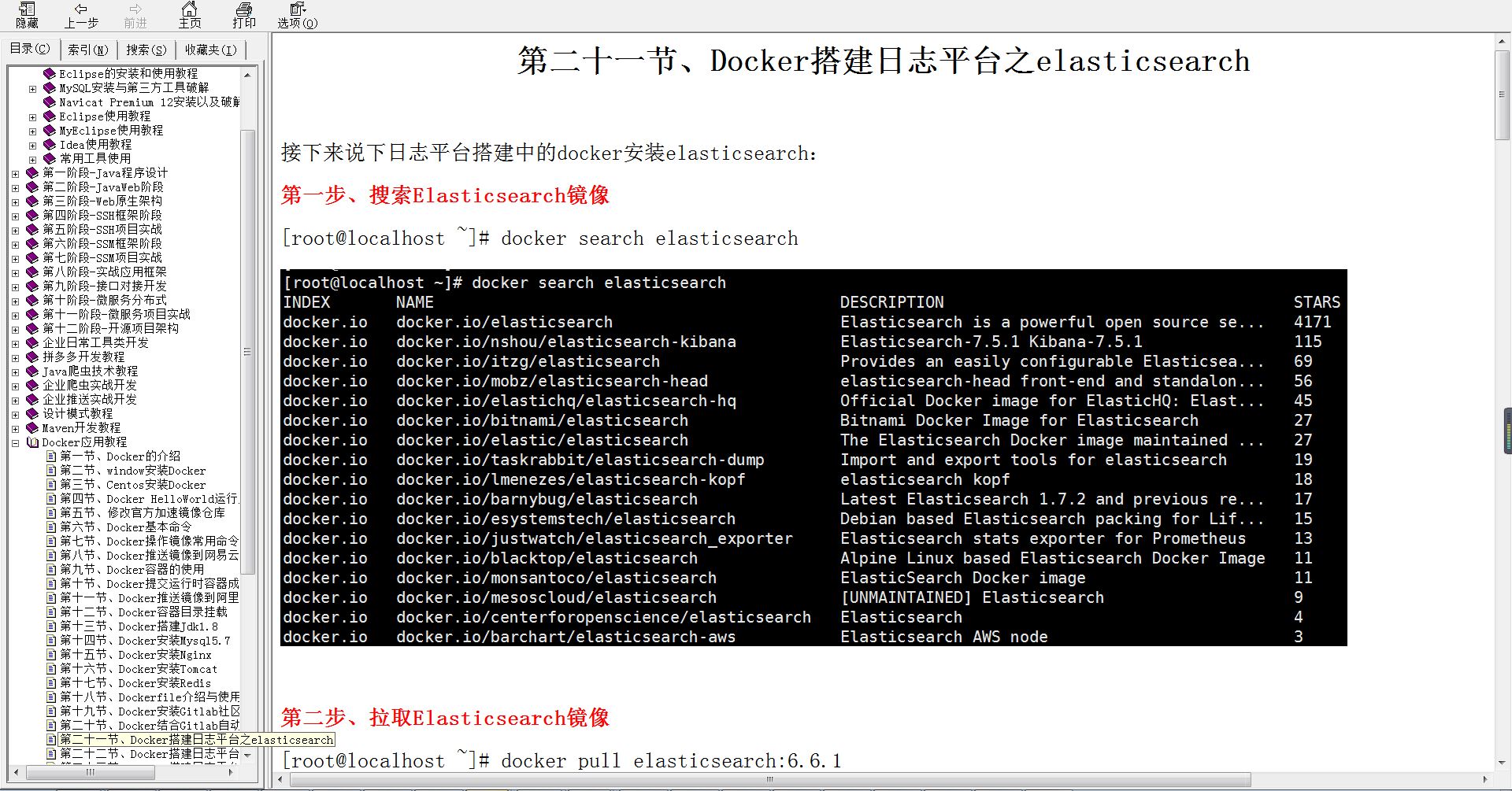1512x791 pixels.
Task: Open the 第十二阶段-开源项目架构 book entry
Action: point(110,329)
